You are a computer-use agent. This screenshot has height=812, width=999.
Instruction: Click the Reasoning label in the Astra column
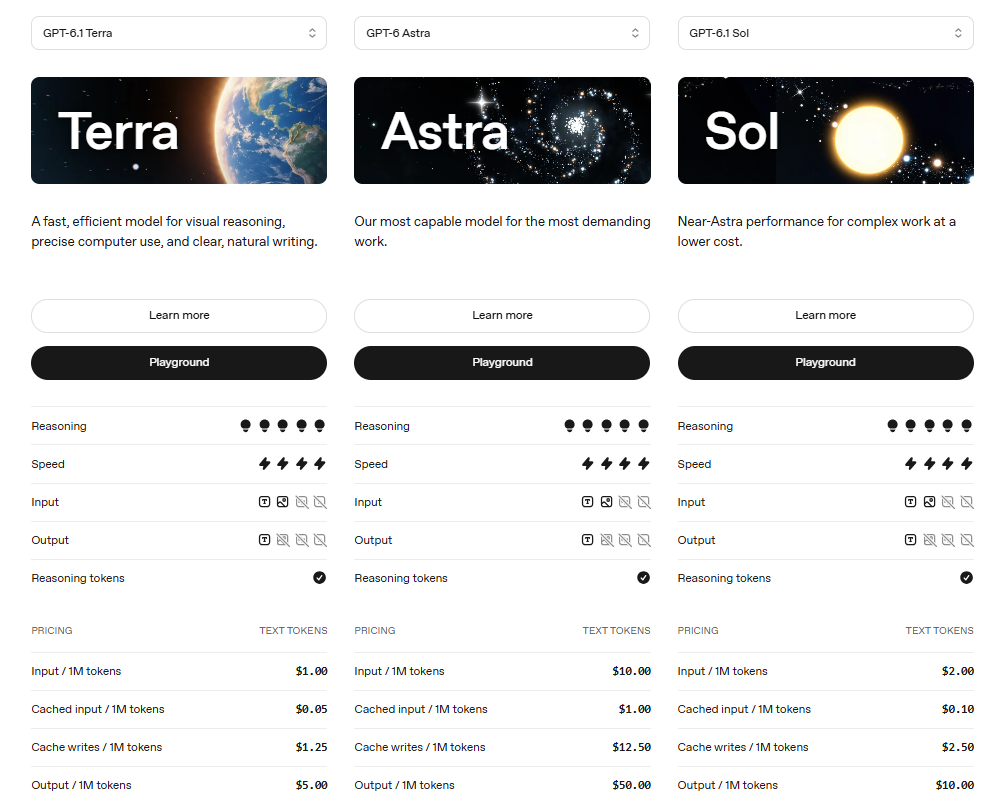[x=382, y=426]
